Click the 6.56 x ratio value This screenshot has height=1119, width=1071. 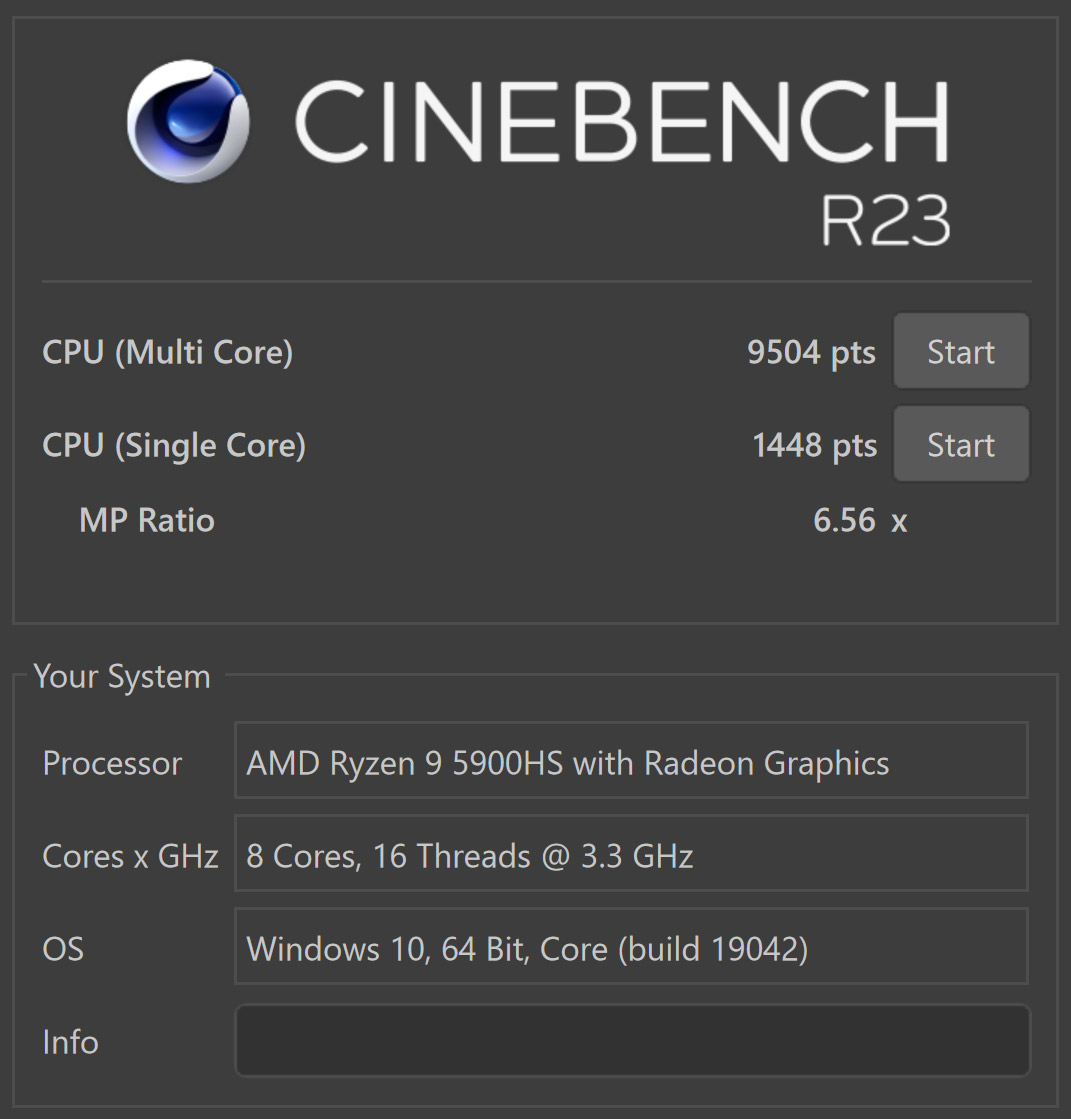click(861, 520)
